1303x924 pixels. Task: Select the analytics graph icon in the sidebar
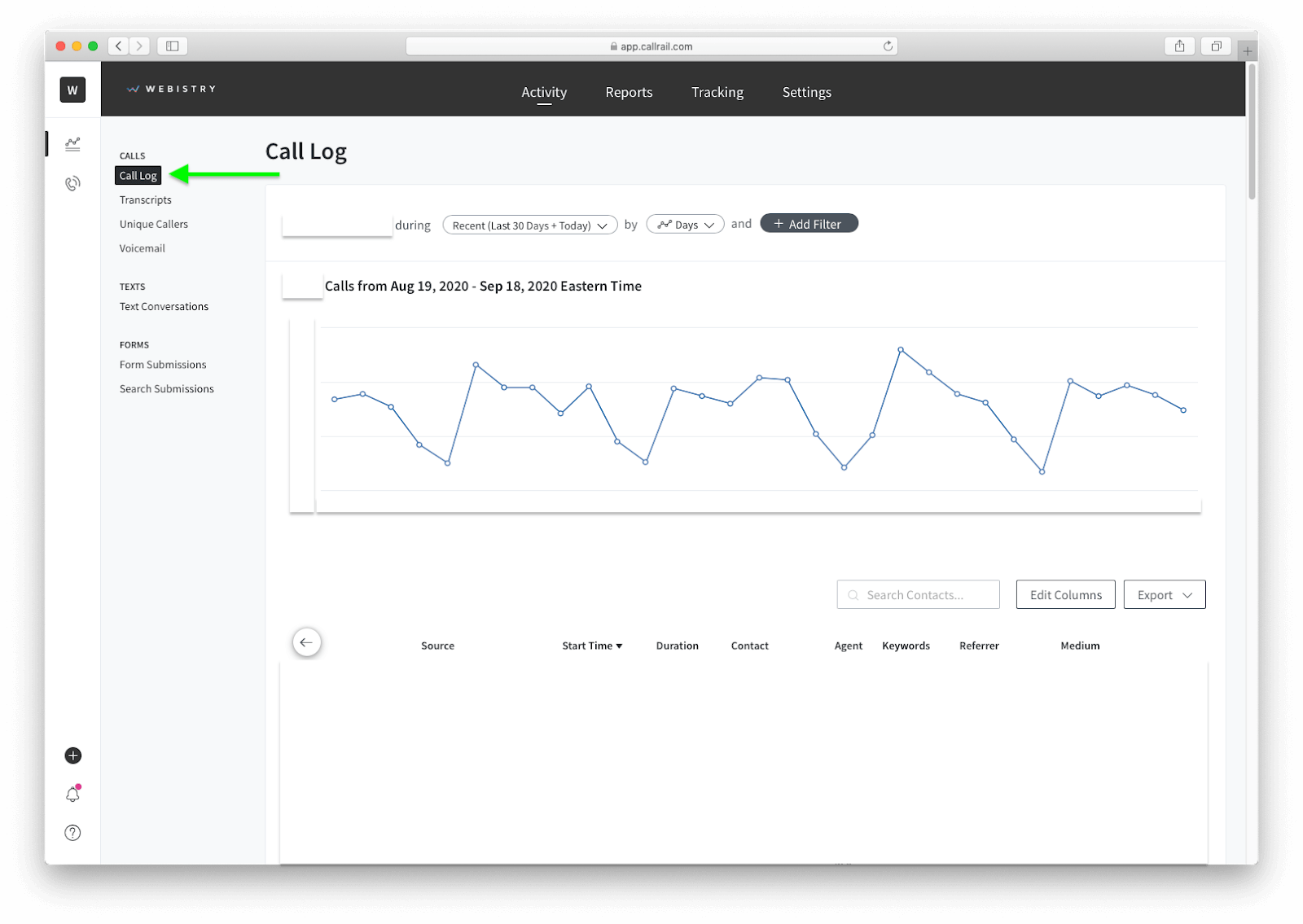point(72,143)
